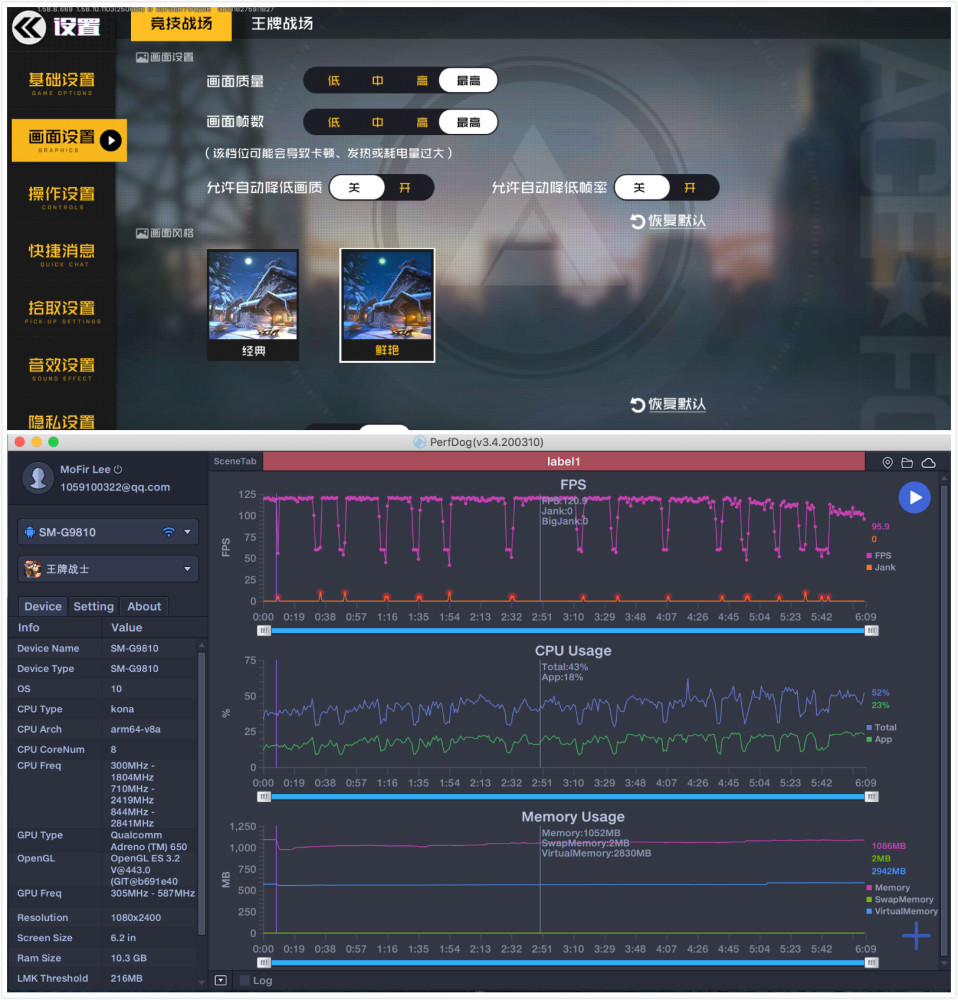Click the Jank legend entry
Viewport: 958px width, 1000px height.
(x=881, y=567)
